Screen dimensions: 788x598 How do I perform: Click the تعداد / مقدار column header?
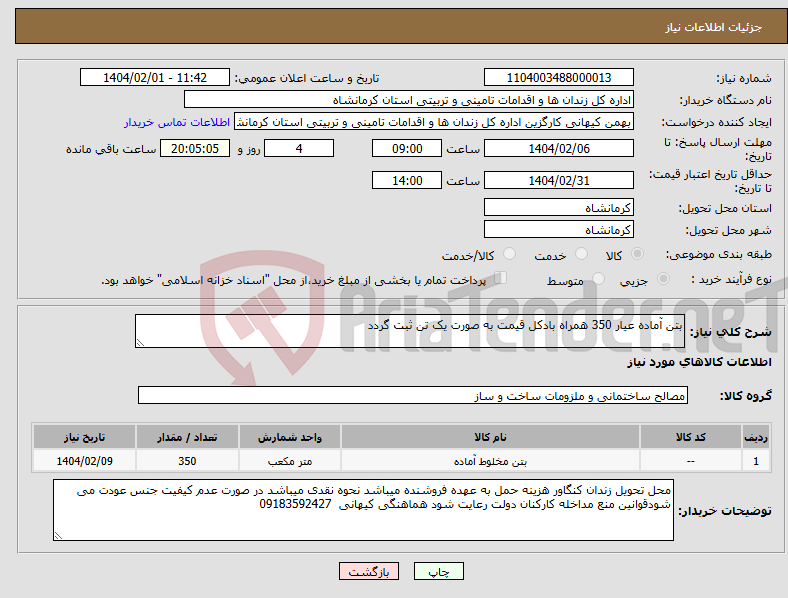point(187,437)
